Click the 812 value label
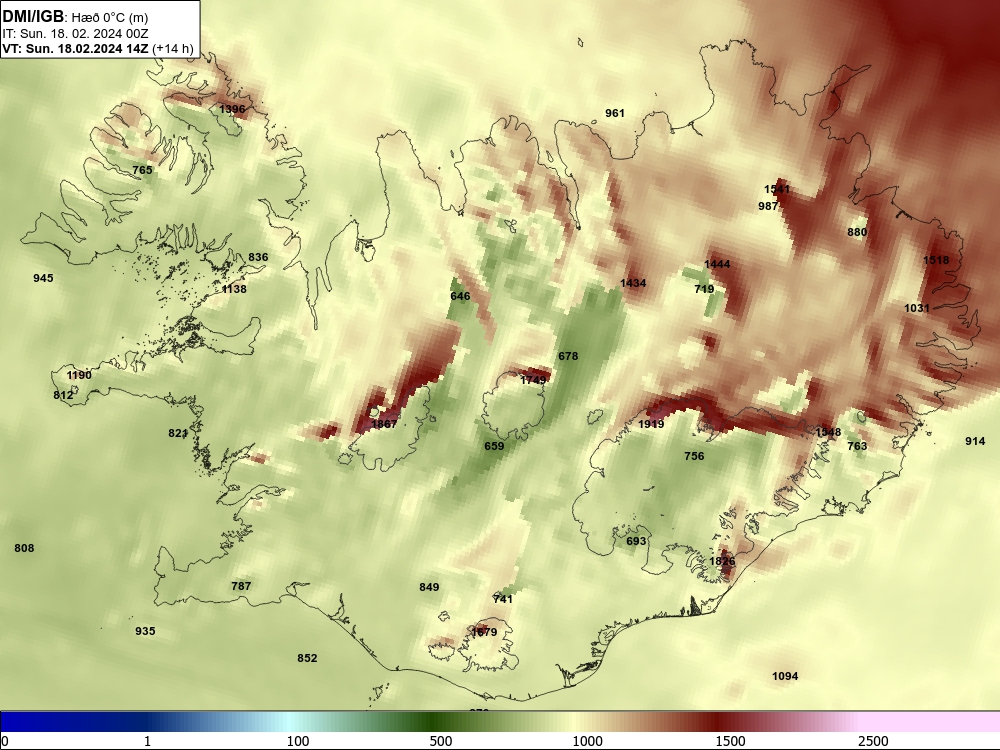This screenshot has height=750, width=1000. click(x=63, y=395)
